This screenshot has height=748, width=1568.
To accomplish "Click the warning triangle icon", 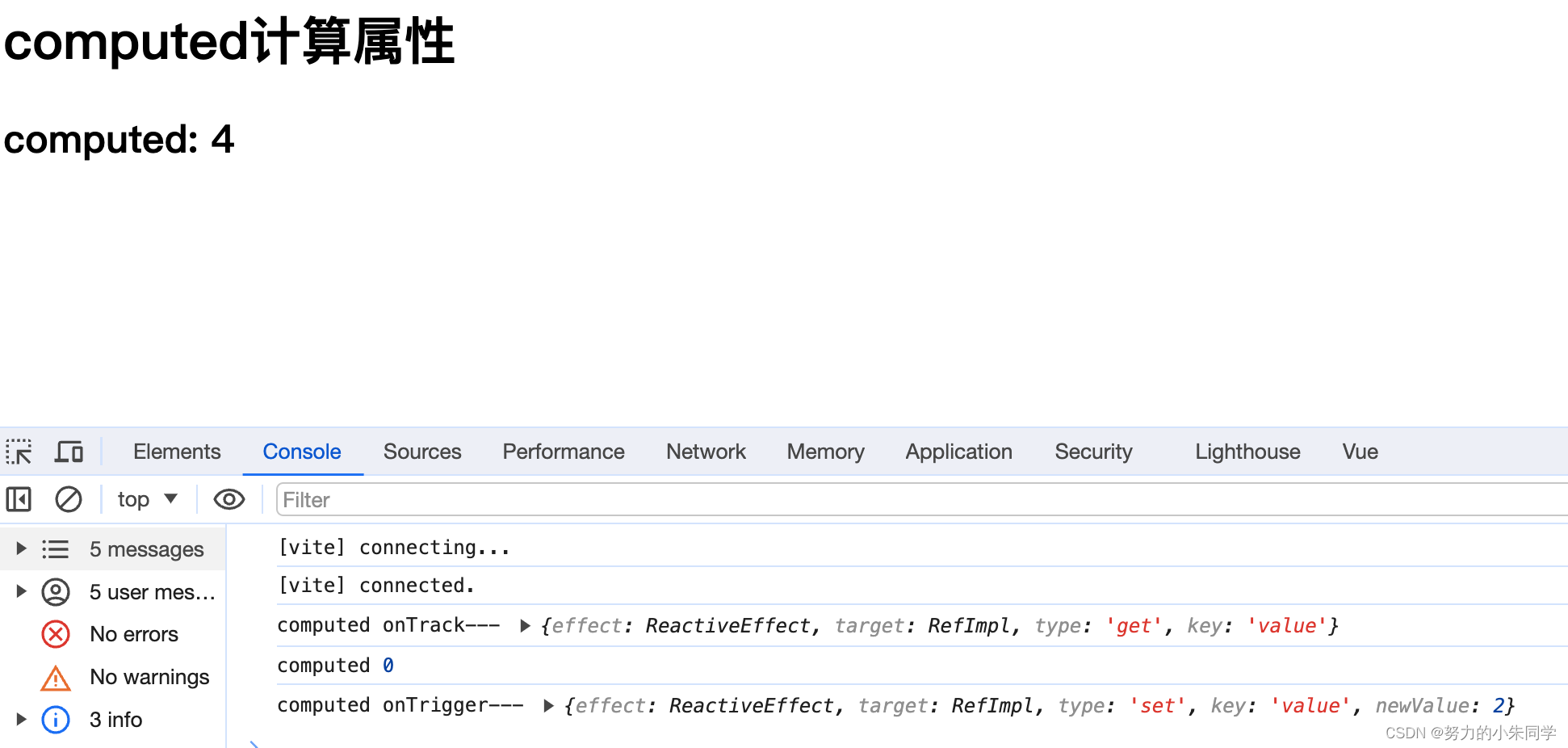I will pos(56,678).
